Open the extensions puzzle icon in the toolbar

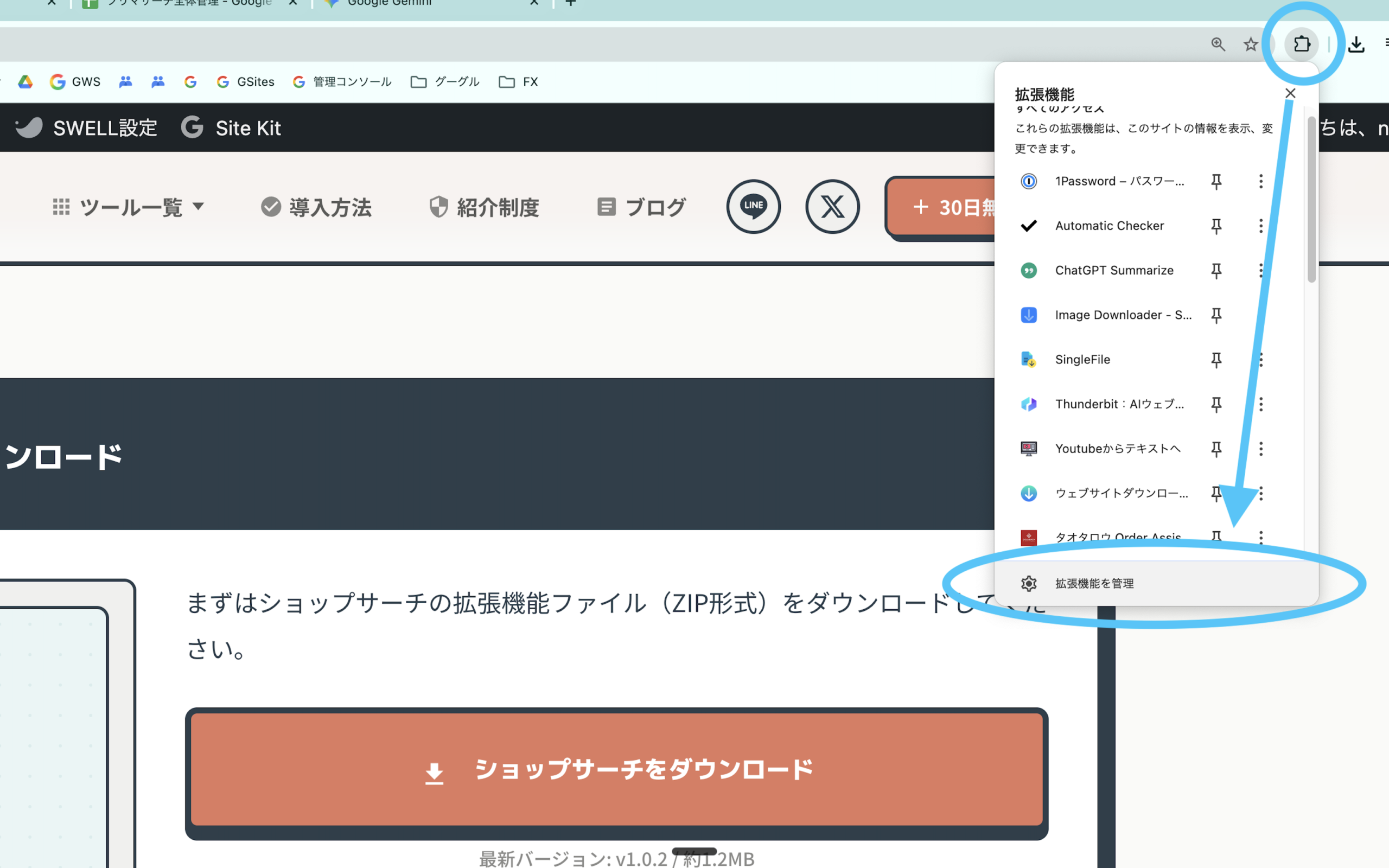(1302, 44)
